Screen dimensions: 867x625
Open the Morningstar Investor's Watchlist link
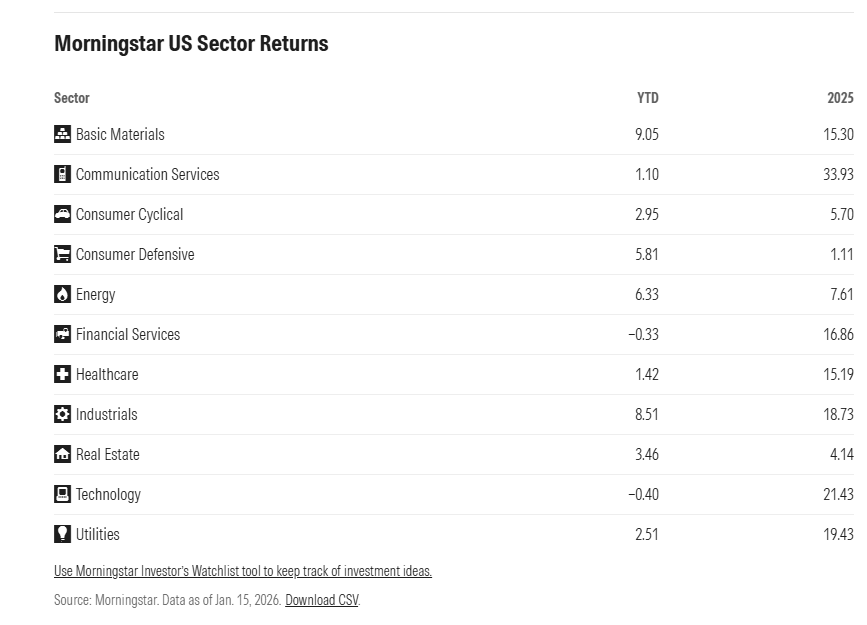(x=243, y=571)
